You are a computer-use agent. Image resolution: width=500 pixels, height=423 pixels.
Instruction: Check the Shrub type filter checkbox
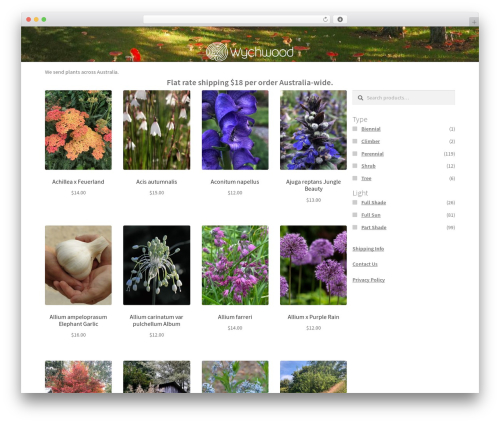tap(355, 166)
